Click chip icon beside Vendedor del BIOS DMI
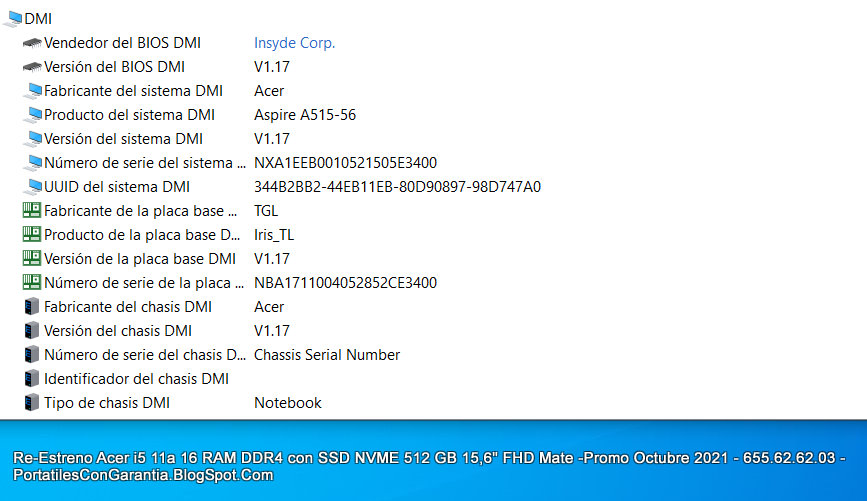 tap(32, 43)
